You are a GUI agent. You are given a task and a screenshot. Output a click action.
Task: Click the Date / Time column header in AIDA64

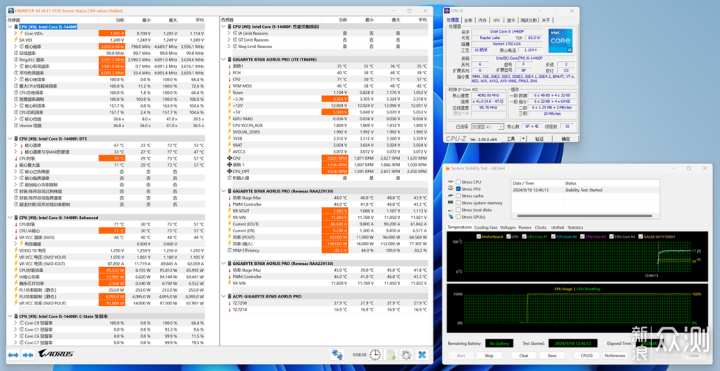(x=522, y=183)
